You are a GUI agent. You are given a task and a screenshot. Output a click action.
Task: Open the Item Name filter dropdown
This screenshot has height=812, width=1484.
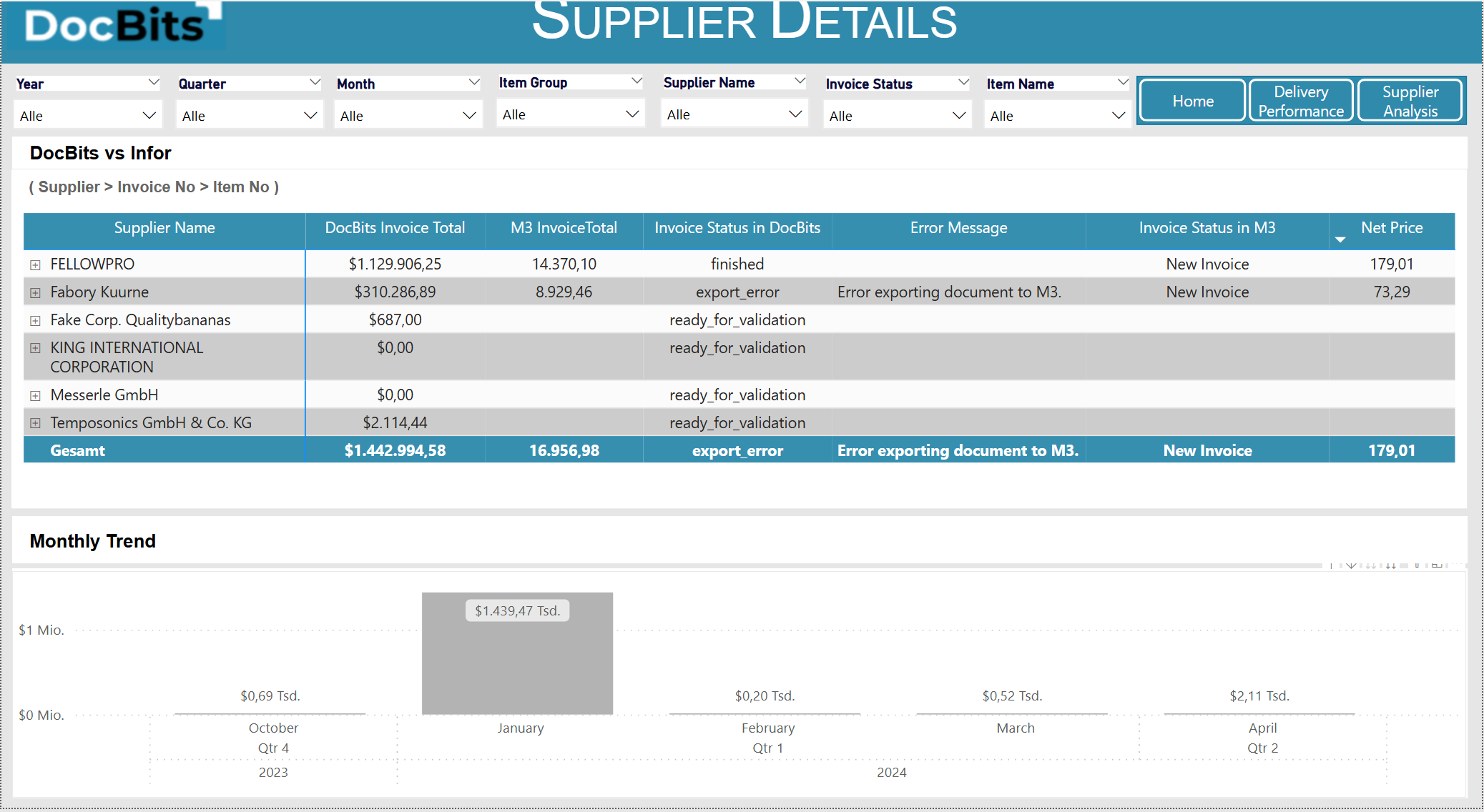(x=1058, y=115)
